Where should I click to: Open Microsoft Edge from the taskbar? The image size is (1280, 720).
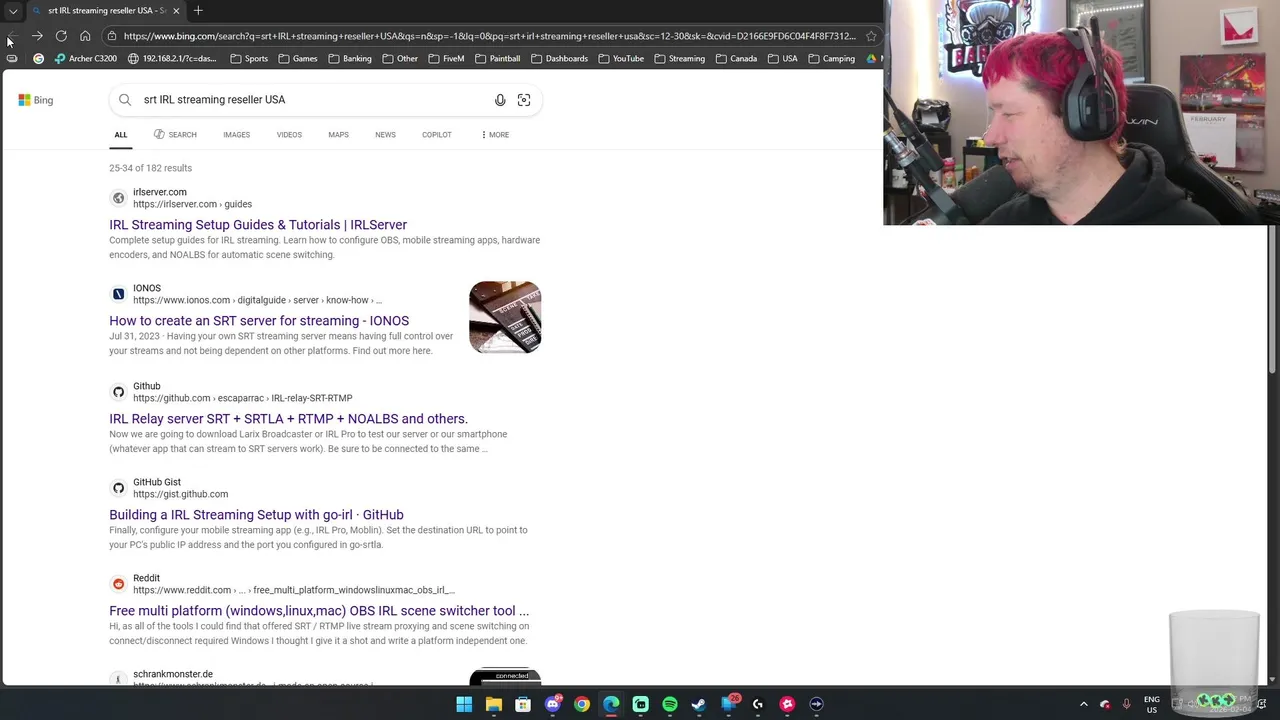tap(611, 704)
